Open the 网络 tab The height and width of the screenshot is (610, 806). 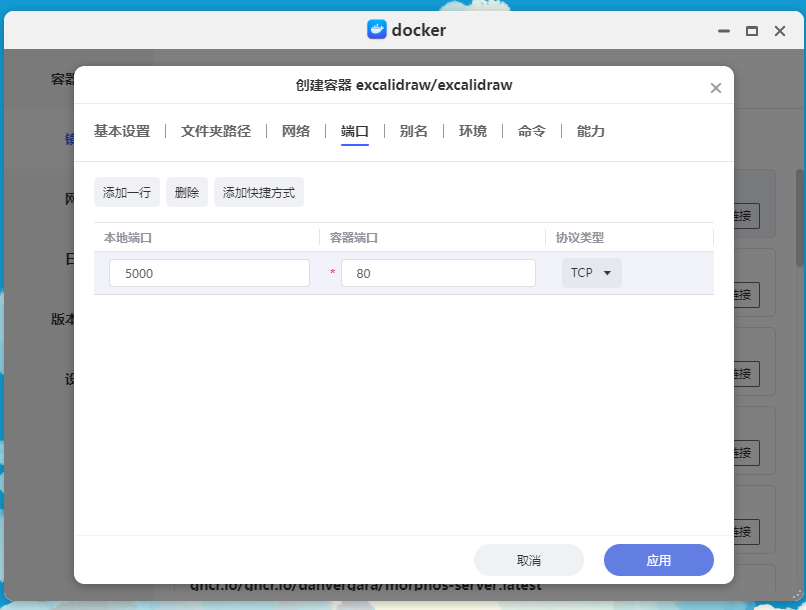pos(296,132)
